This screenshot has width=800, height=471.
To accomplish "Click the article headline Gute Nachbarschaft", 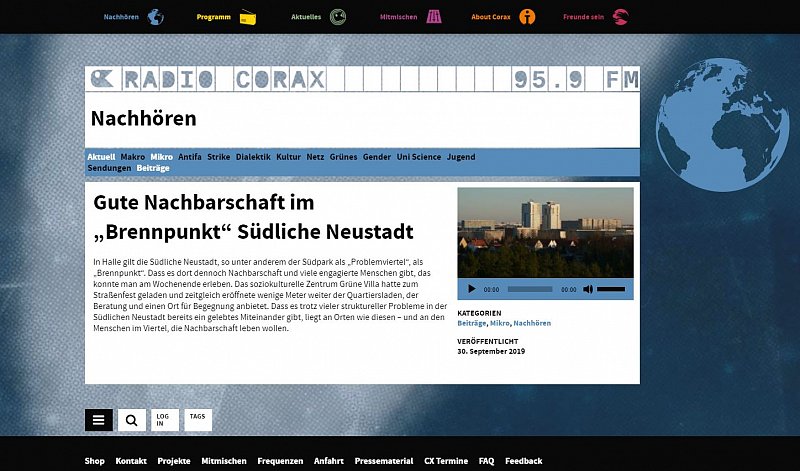I will pyautogui.click(x=254, y=217).
